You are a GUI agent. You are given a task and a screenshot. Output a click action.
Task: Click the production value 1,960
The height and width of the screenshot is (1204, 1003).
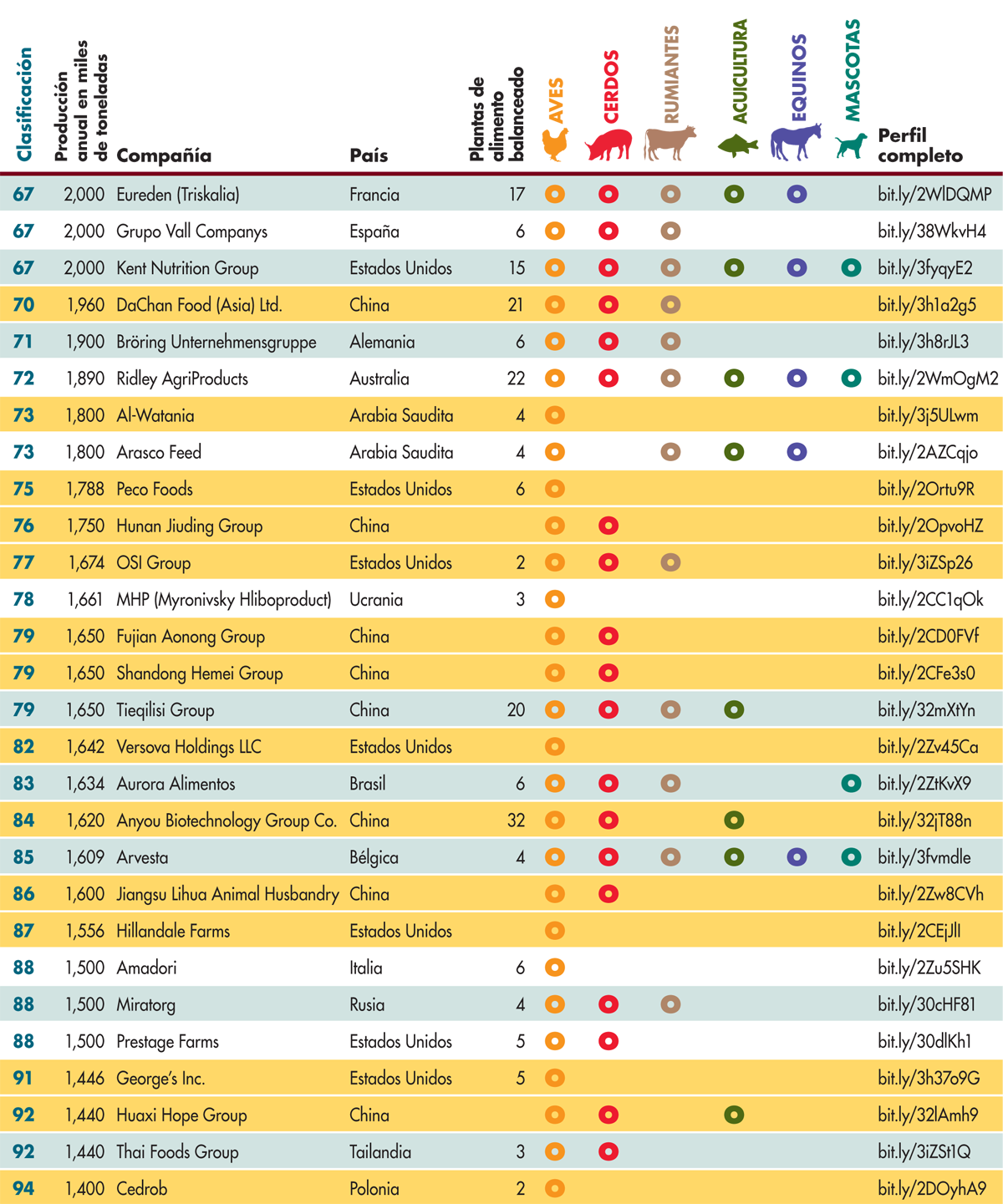point(85,305)
